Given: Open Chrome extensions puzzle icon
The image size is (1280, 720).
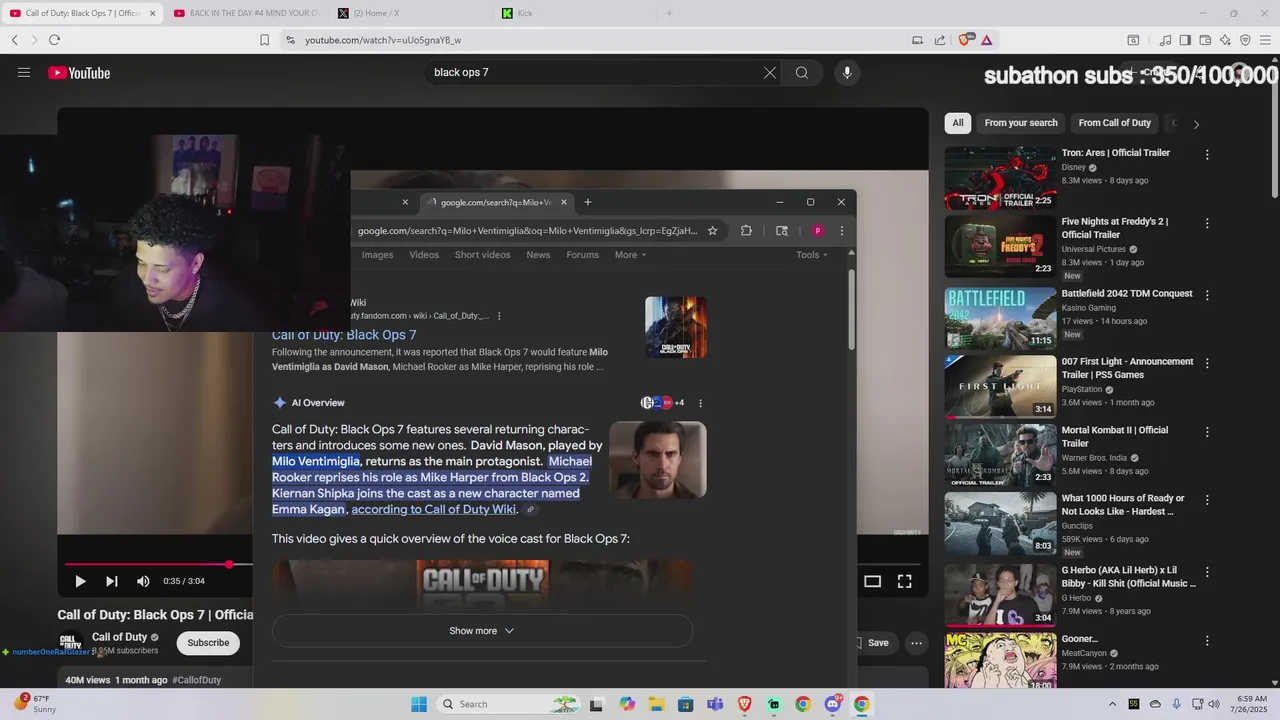Looking at the screenshot, I should click(x=746, y=231).
